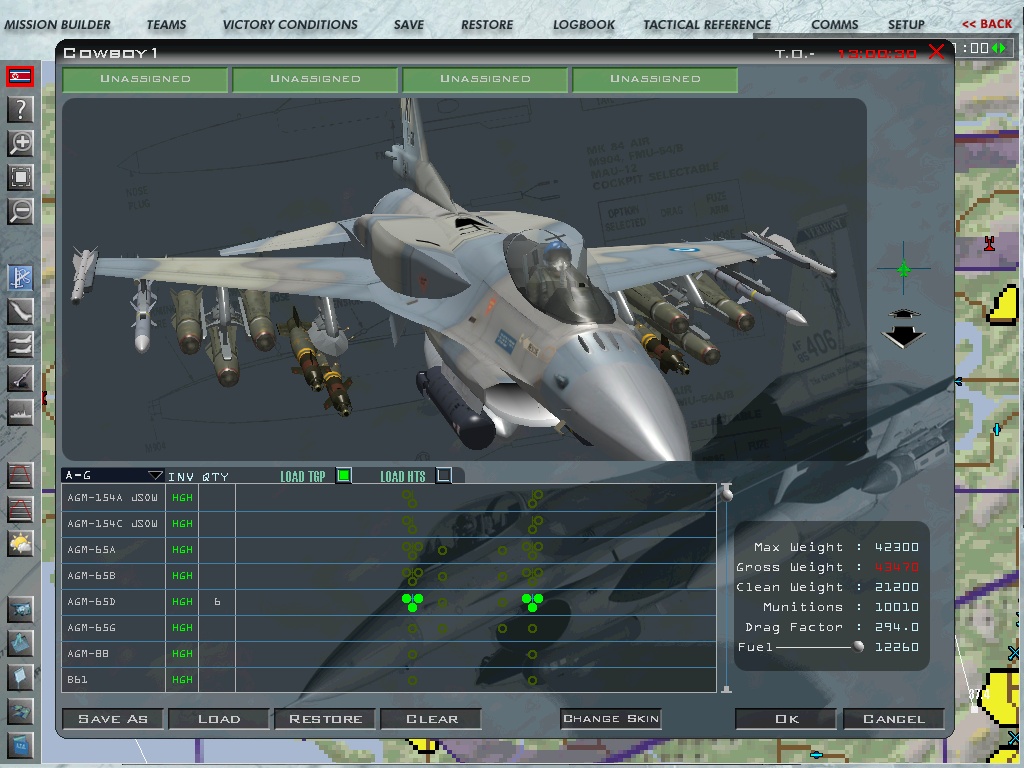The width and height of the screenshot is (1024, 768).
Task: Click the fit-to-frame square icon in sidebar
Action: click(20, 177)
